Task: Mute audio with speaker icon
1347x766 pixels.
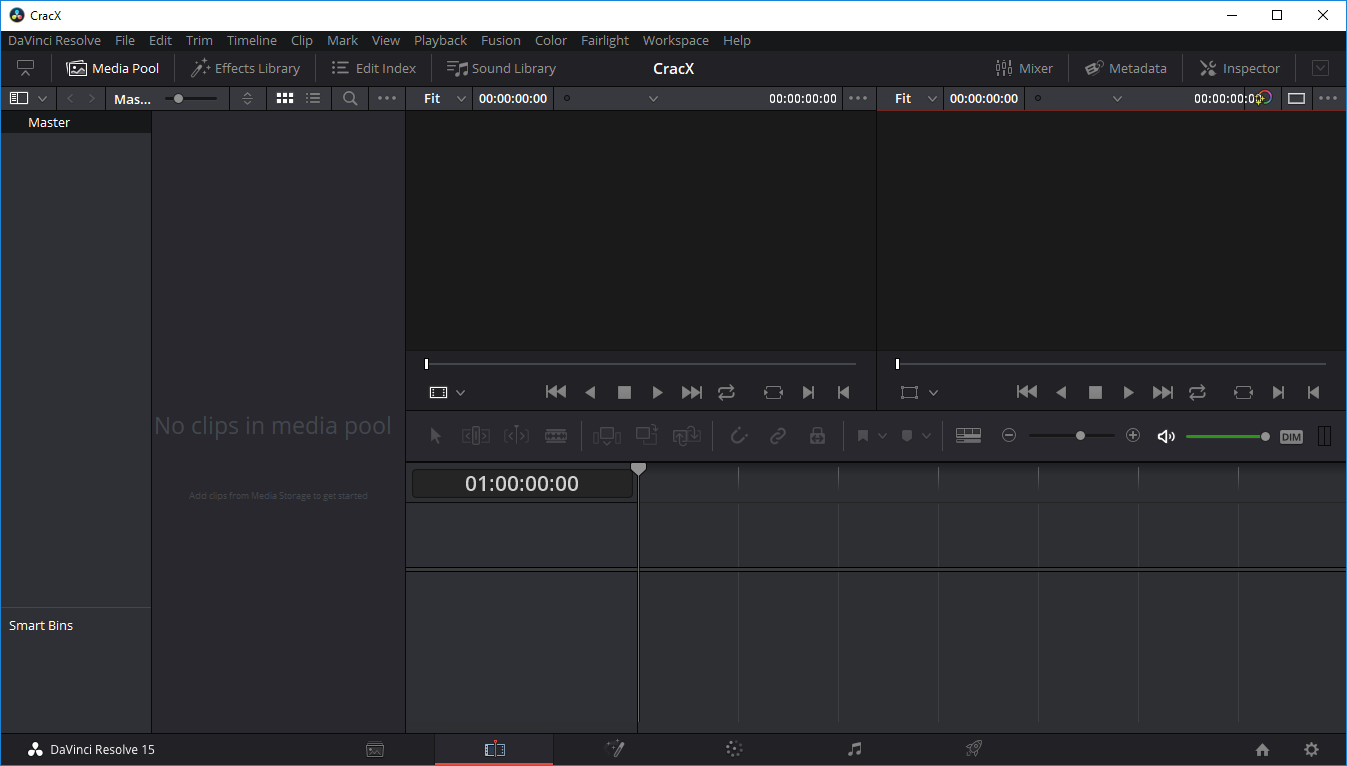Action: [1166, 436]
